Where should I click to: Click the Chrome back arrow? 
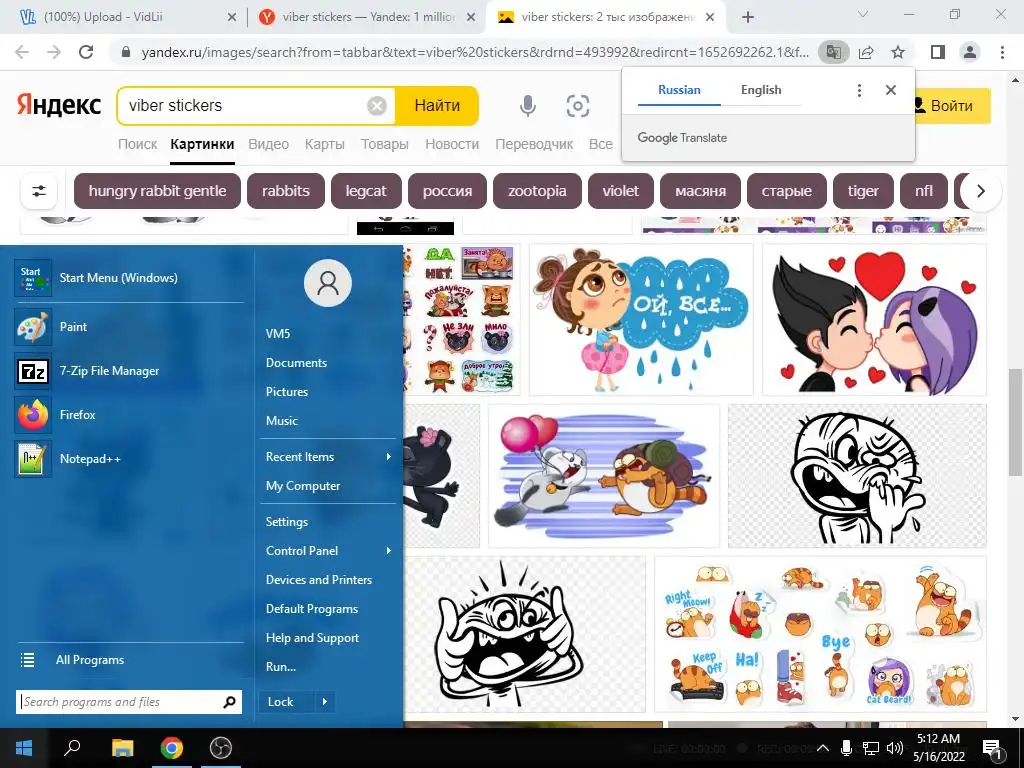[x=22, y=52]
